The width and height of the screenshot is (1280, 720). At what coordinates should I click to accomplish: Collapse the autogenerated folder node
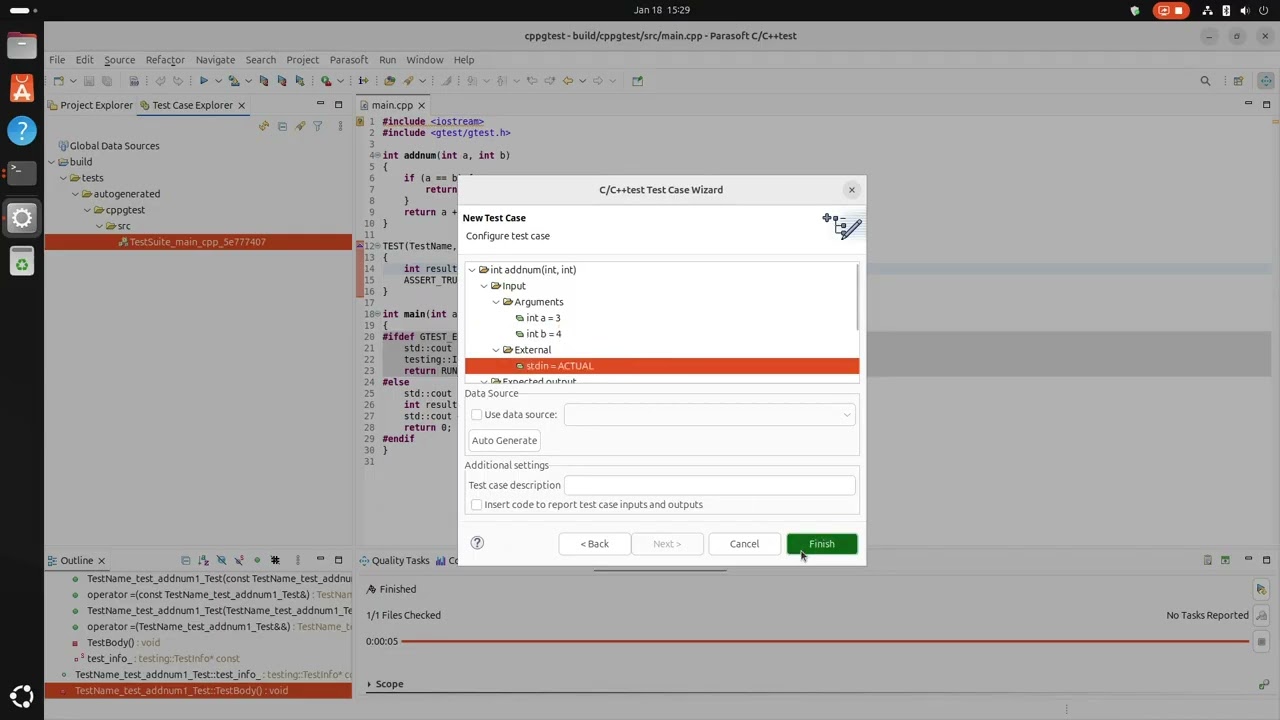click(x=75, y=194)
